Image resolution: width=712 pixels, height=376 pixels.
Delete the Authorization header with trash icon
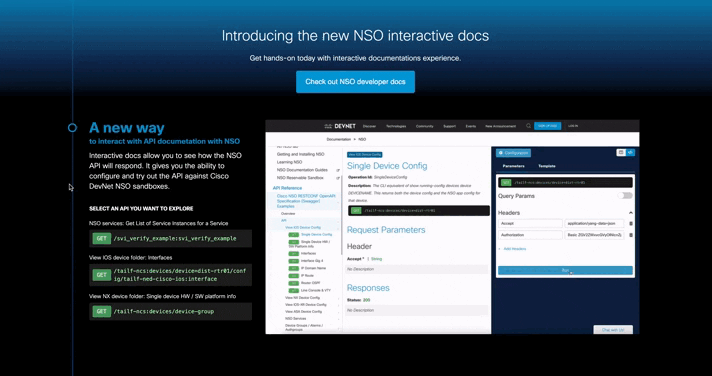[x=630, y=235]
